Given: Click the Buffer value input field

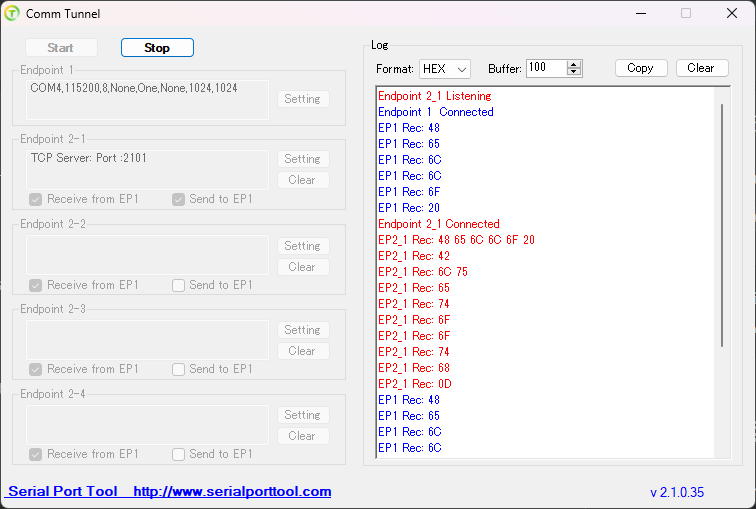Looking at the screenshot, I should 546,68.
